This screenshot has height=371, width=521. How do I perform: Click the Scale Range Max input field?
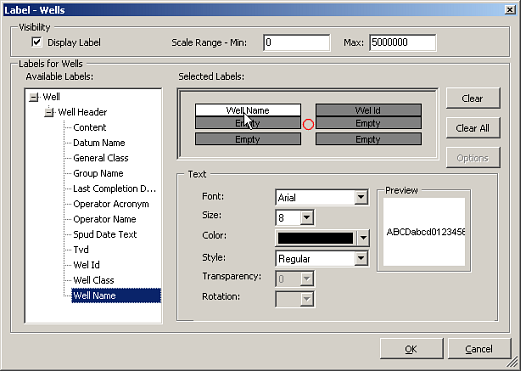[402, 43]
